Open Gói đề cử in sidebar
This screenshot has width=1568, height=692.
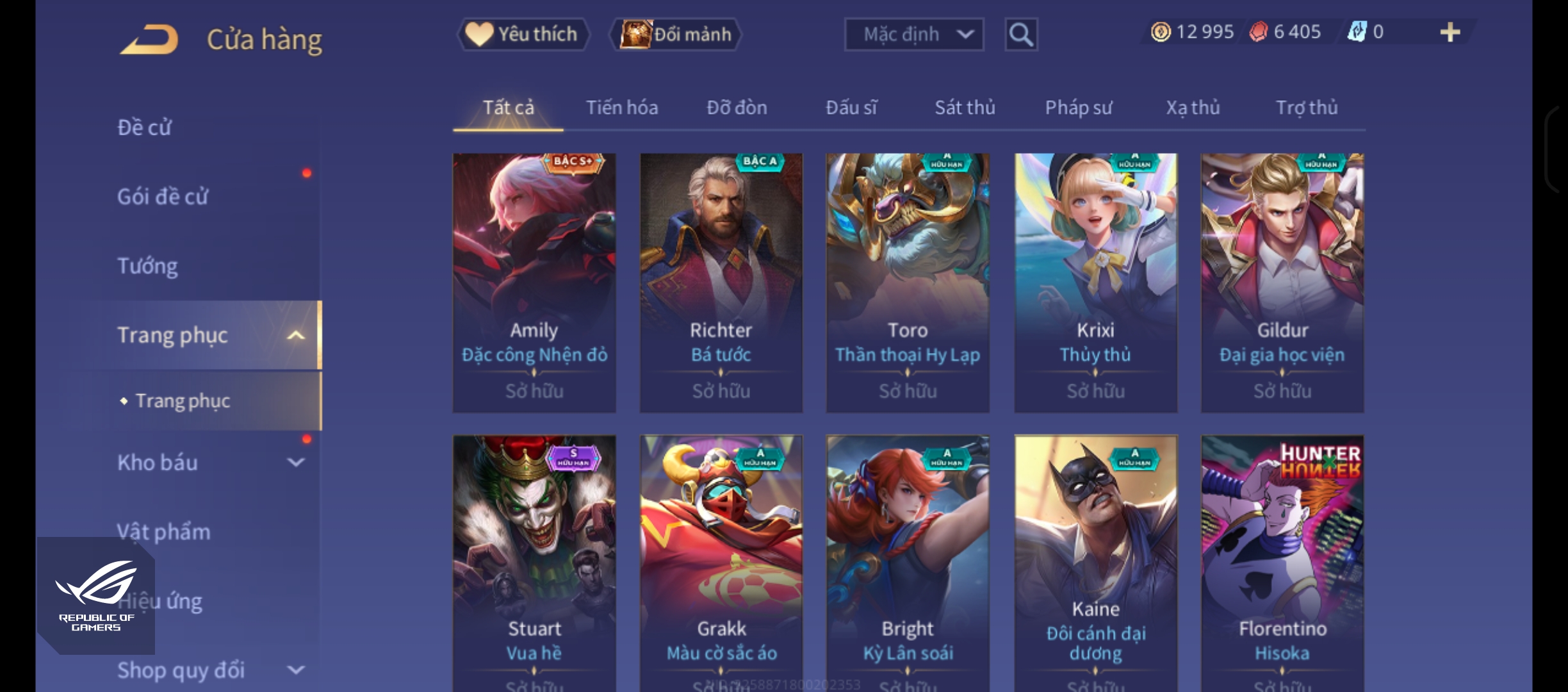pos(163,197)
